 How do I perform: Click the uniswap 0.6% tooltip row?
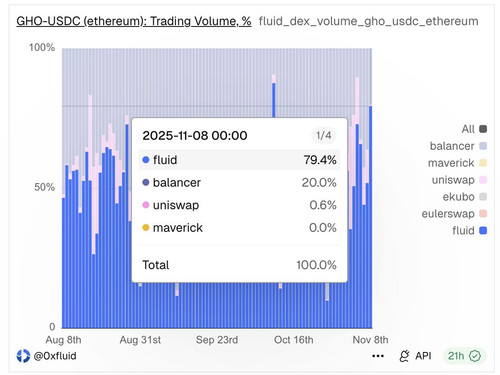(x=239, y=205)
